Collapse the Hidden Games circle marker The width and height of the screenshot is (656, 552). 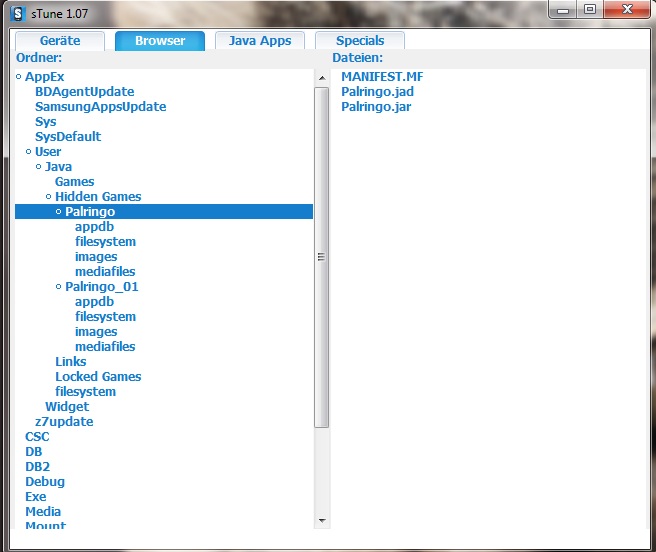49,197
